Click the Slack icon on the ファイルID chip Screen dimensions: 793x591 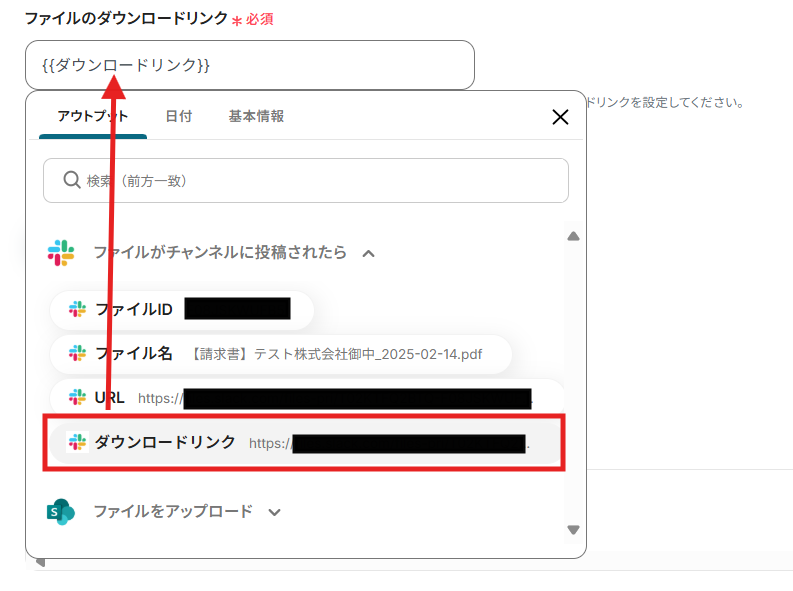pyautogui.click(x=77, y=309)
